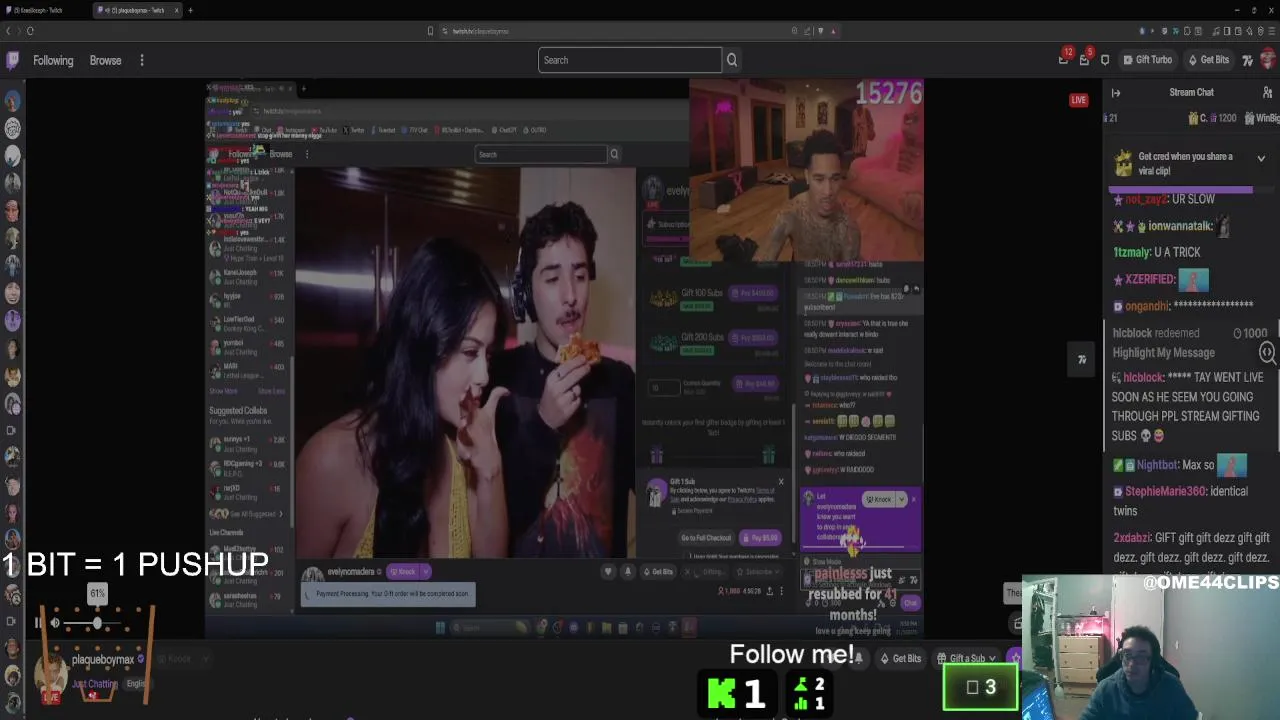Reload the browser page
1280x720 pixels.
click(30, 31)
